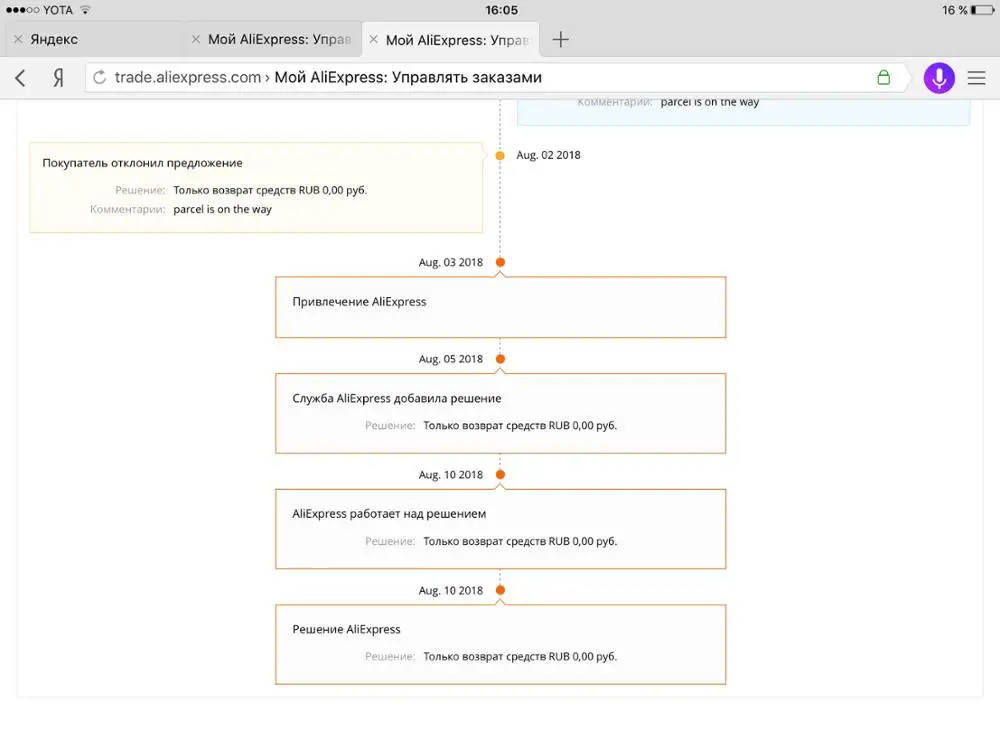Select refund amount under 'Решение AliExpress'
The width and height of the screenshot is (1000, 750).
coord(520,657)
